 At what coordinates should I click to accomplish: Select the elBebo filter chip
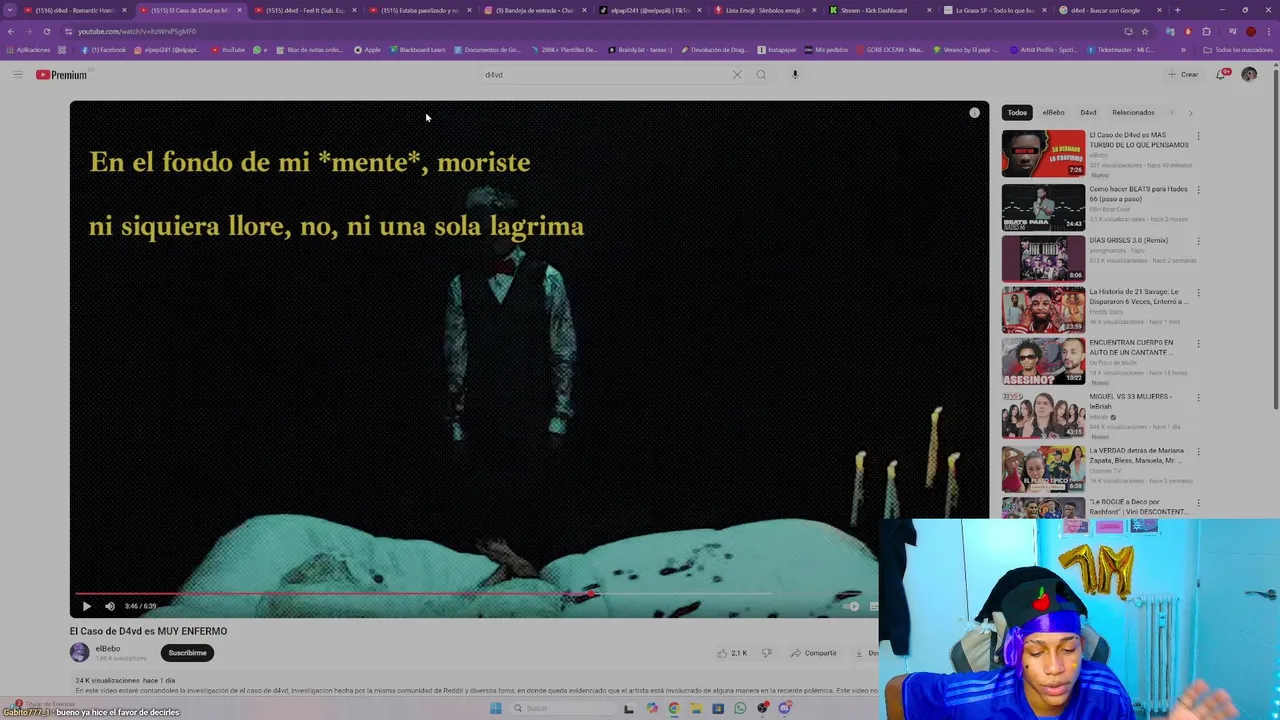pyautogui.click(x=1054, y=113)
